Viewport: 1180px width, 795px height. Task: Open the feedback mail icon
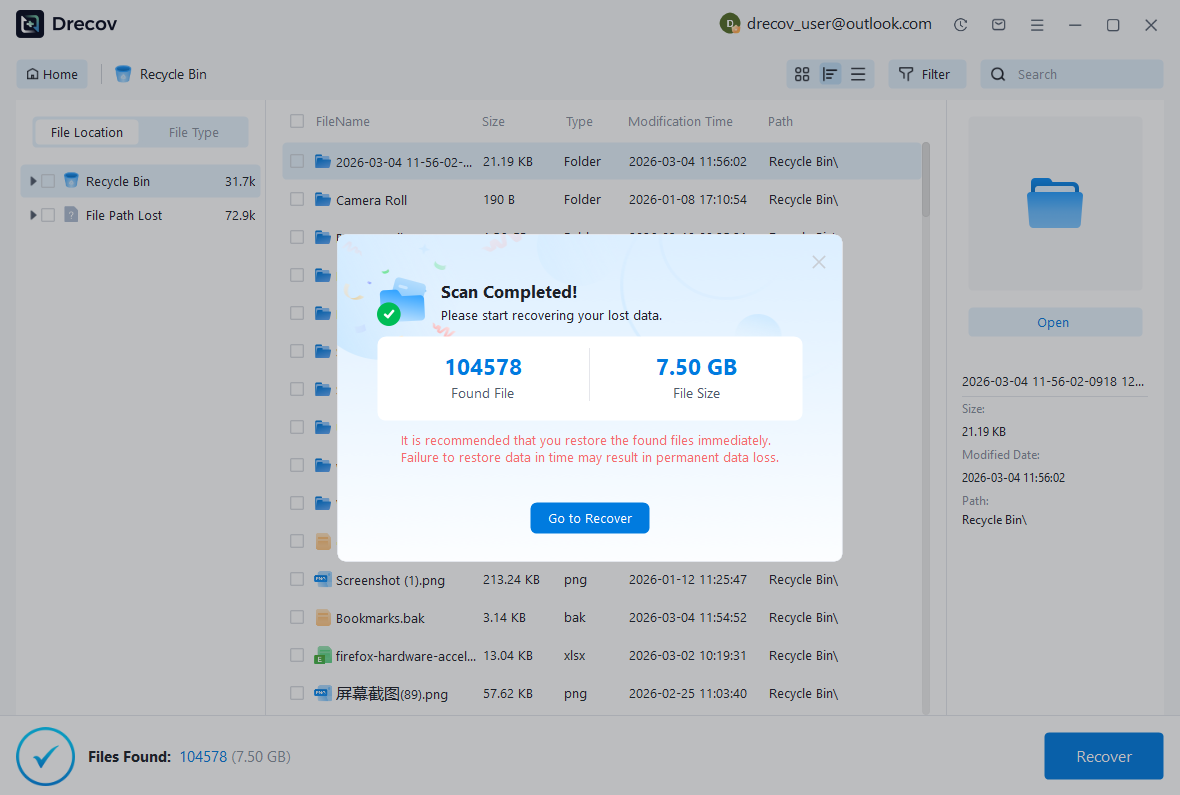click(x=998, y=24)
